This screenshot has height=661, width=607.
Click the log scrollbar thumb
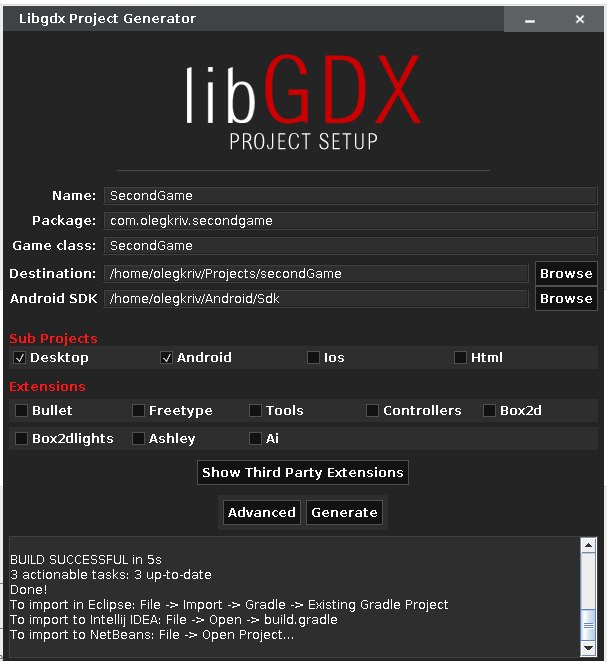point(588,625)
